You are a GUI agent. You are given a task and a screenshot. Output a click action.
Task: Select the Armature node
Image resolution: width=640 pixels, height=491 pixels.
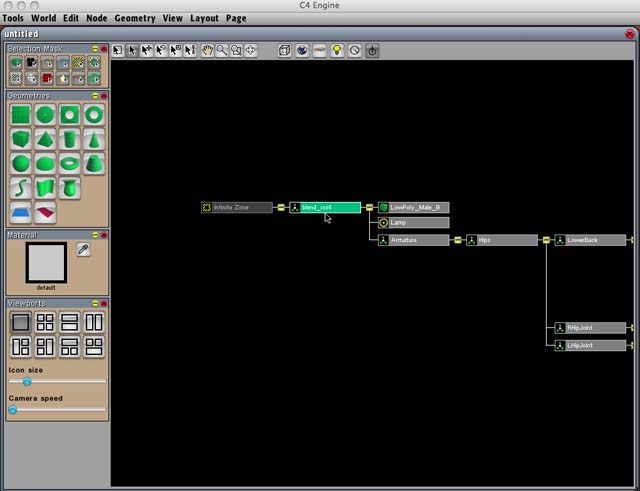point(413,240)
